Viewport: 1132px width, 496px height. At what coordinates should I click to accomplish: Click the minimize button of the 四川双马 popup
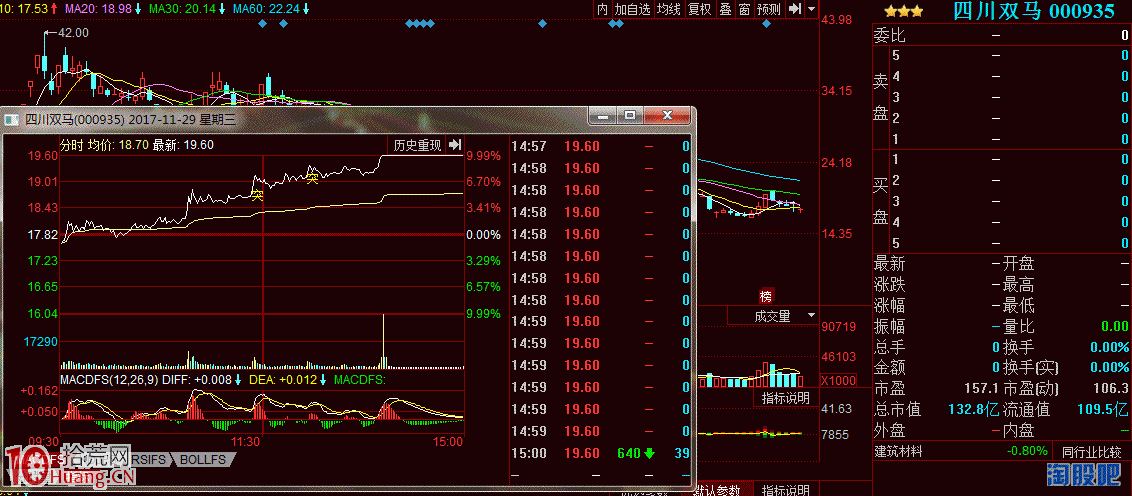click(604, 116)
